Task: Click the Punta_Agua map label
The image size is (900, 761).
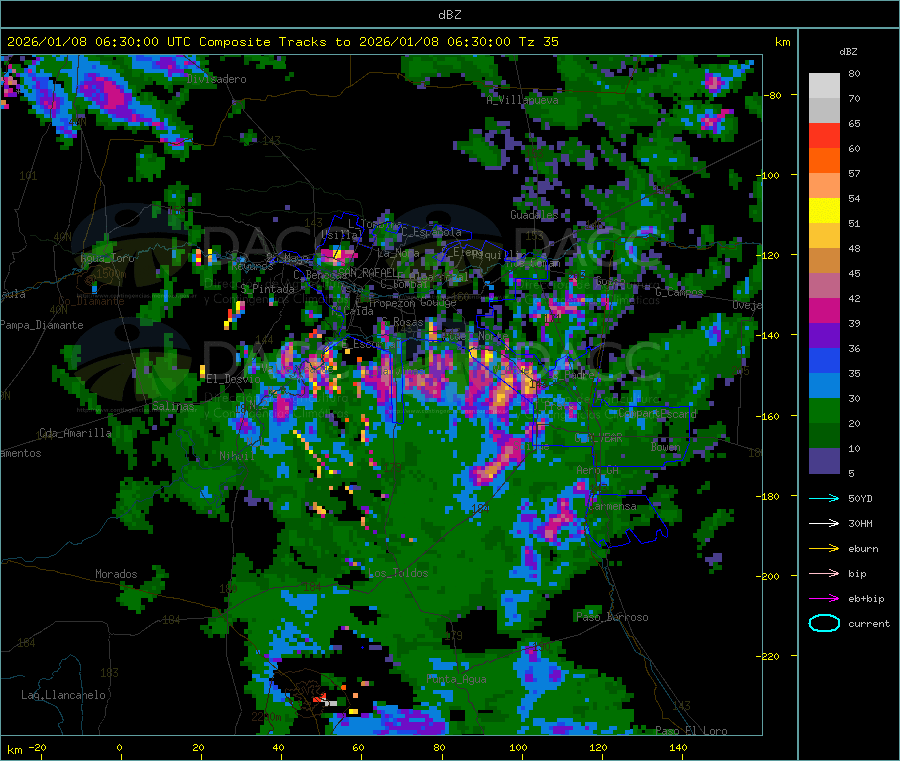Action: [456, 679]
